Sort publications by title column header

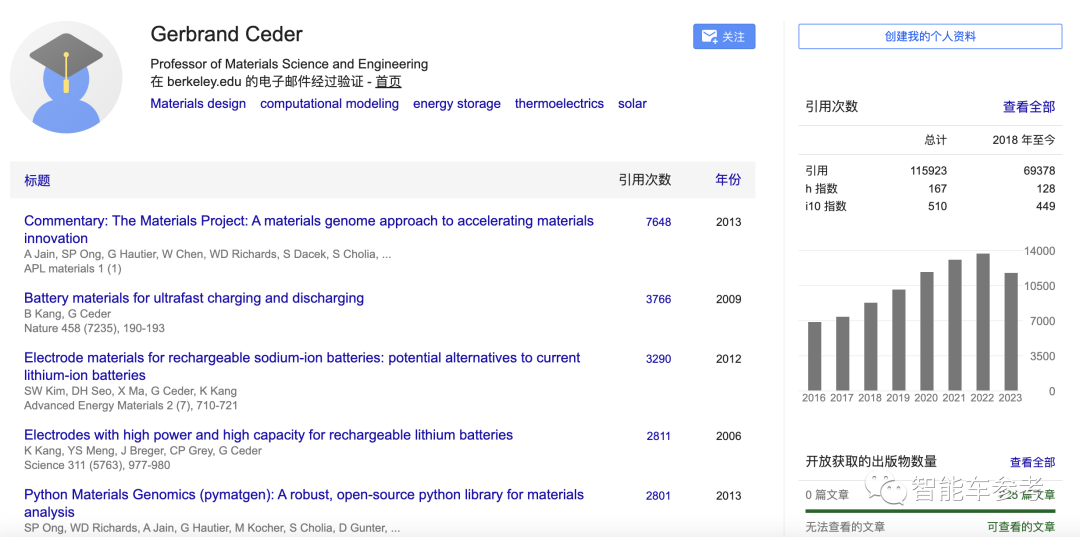[37, 181]
